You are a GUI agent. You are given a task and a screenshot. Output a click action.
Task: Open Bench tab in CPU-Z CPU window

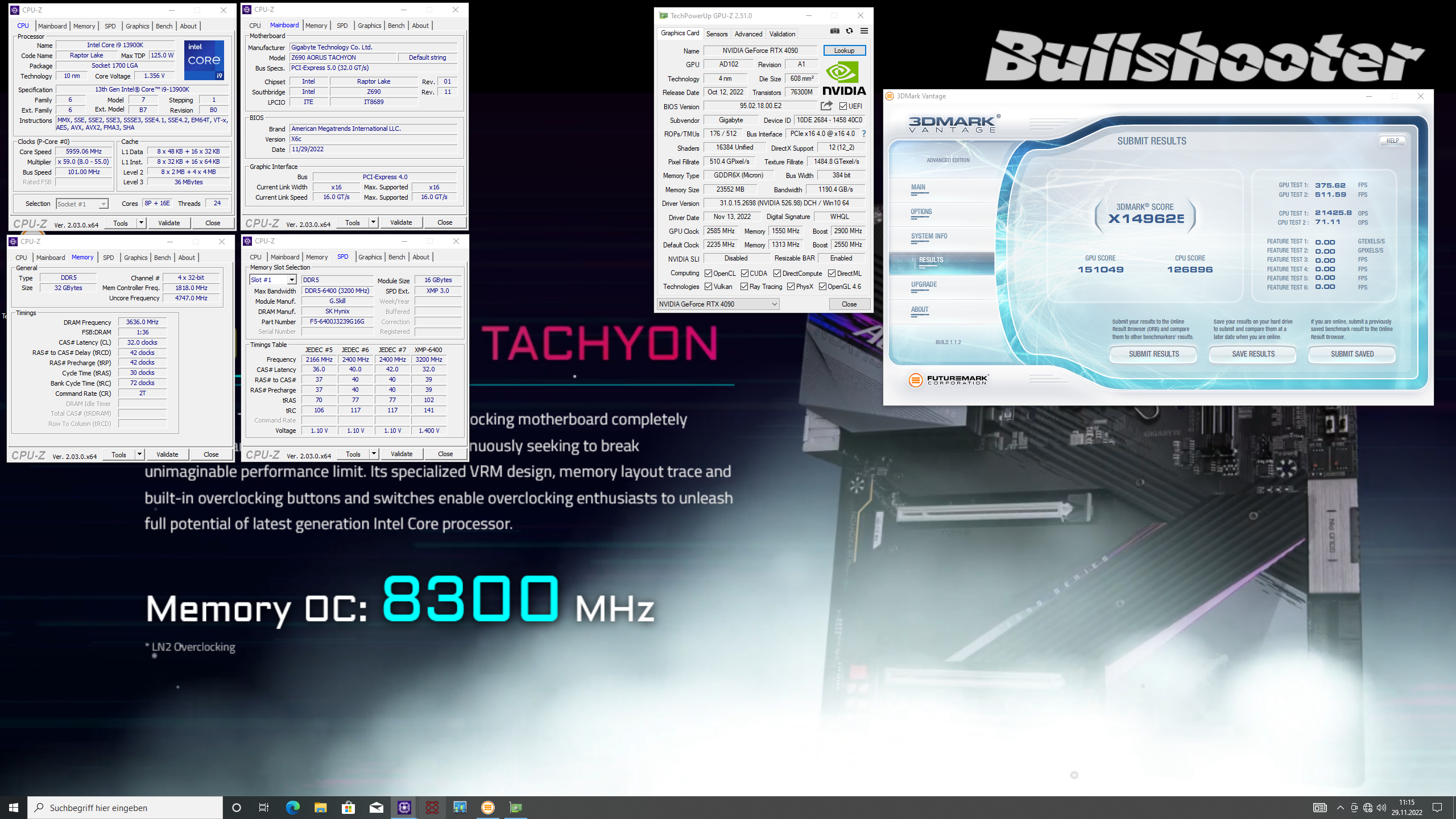click(x=164, y=26)
